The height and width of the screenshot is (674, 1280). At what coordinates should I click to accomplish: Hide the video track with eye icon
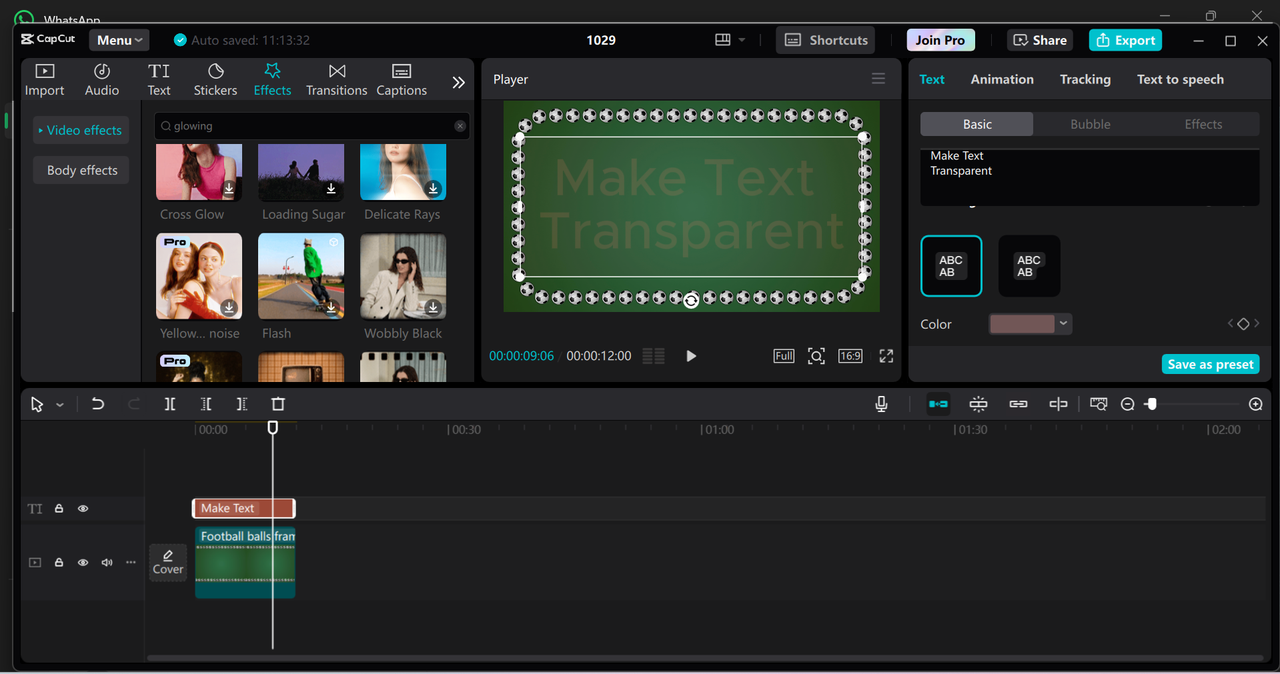click(83, 563)
